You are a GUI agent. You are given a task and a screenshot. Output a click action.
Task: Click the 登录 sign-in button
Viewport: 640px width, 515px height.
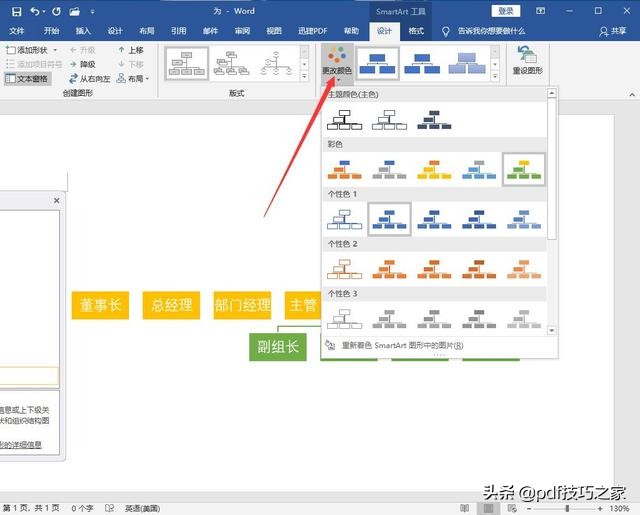[506, 11]
